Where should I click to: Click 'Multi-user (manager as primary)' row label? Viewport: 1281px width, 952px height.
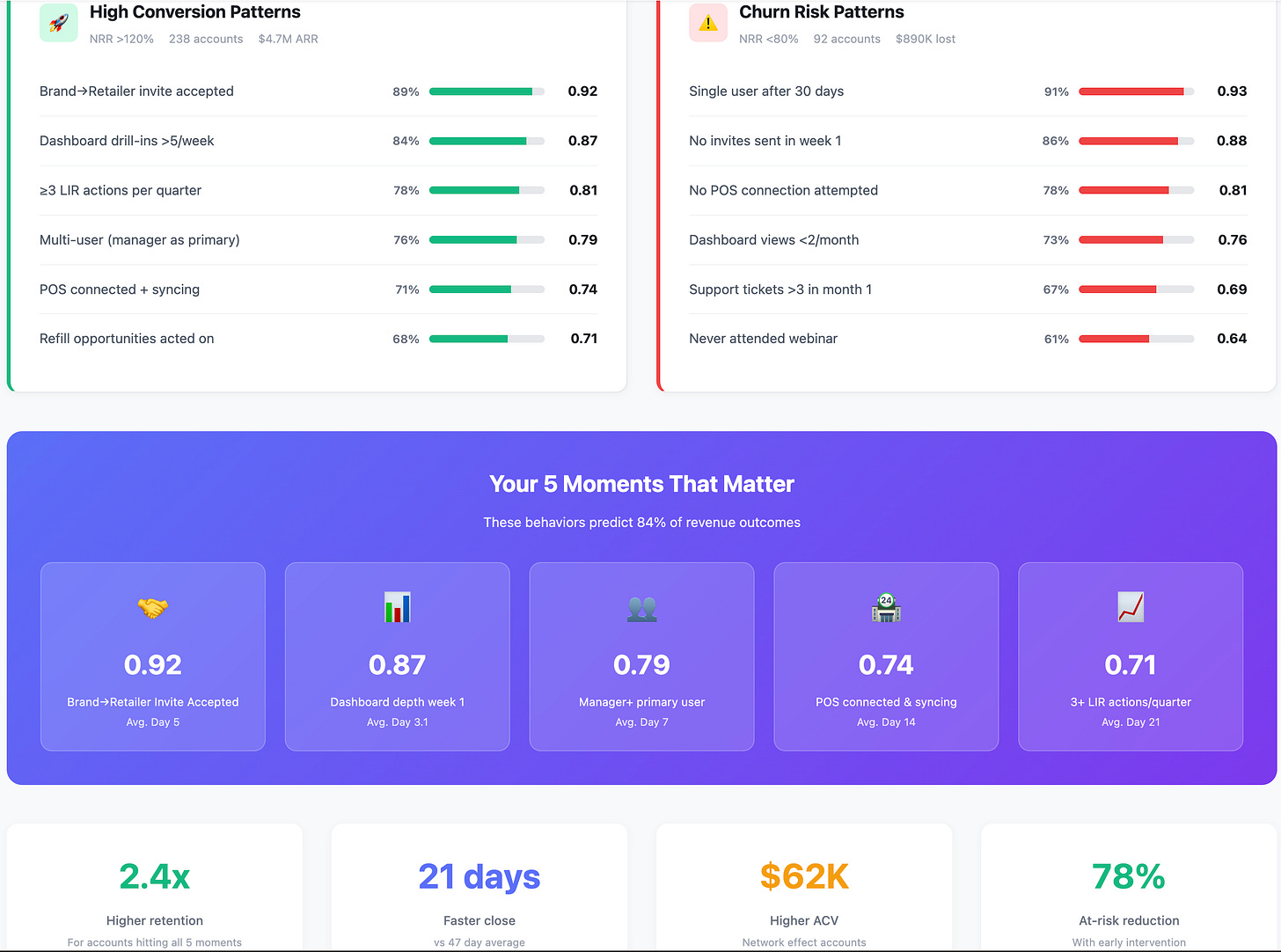140,239
